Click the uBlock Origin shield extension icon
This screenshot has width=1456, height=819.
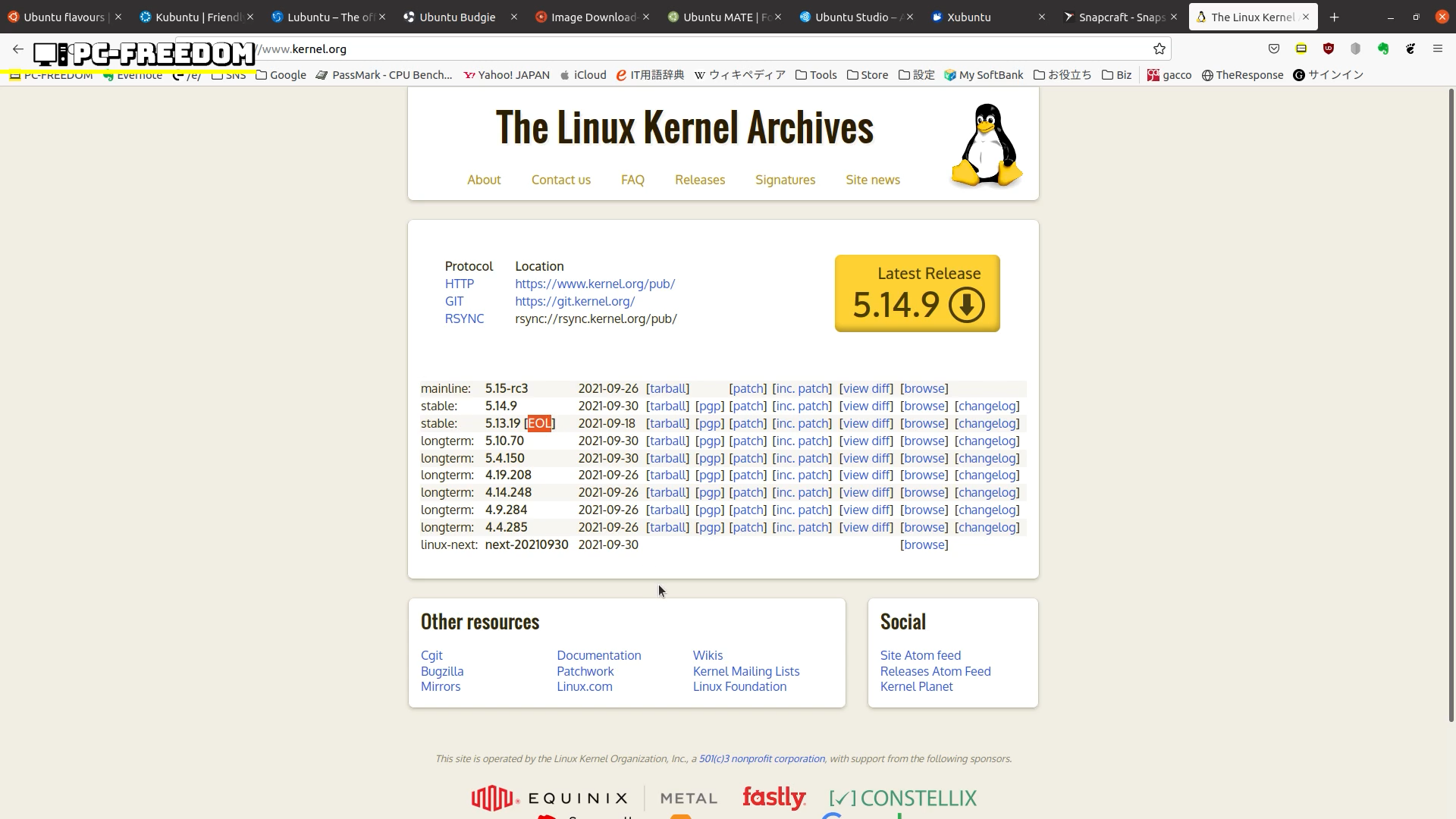(x=1328, y=49)
